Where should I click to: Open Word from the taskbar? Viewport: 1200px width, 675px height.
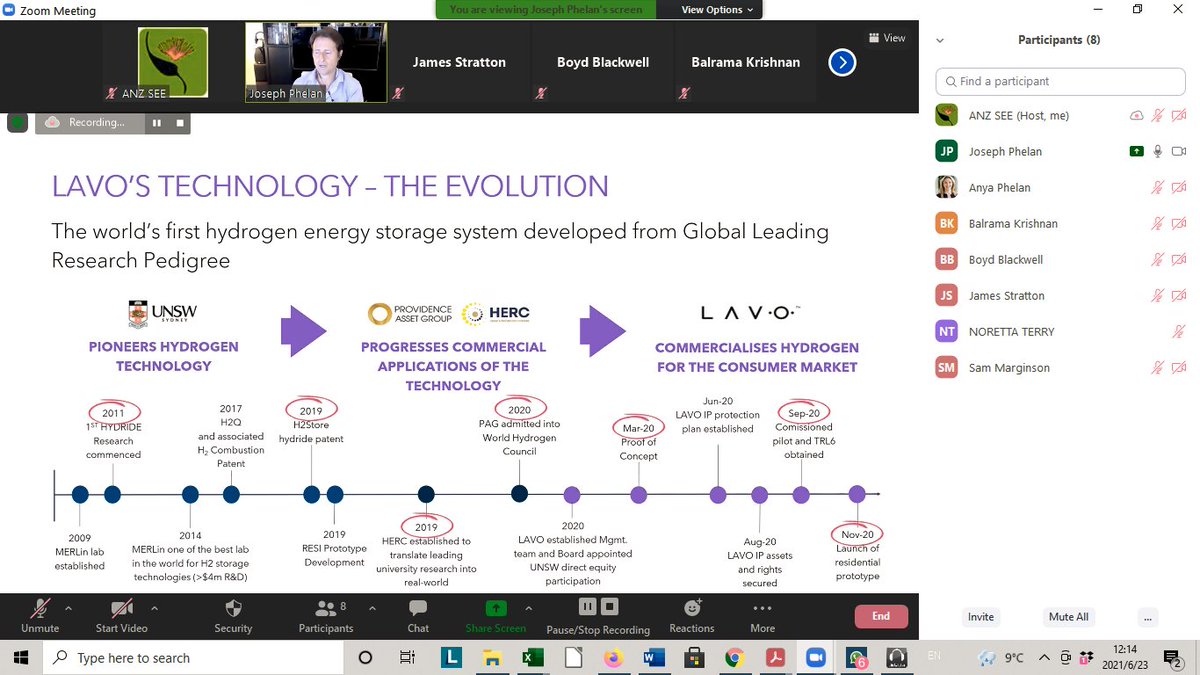[654, 658]
